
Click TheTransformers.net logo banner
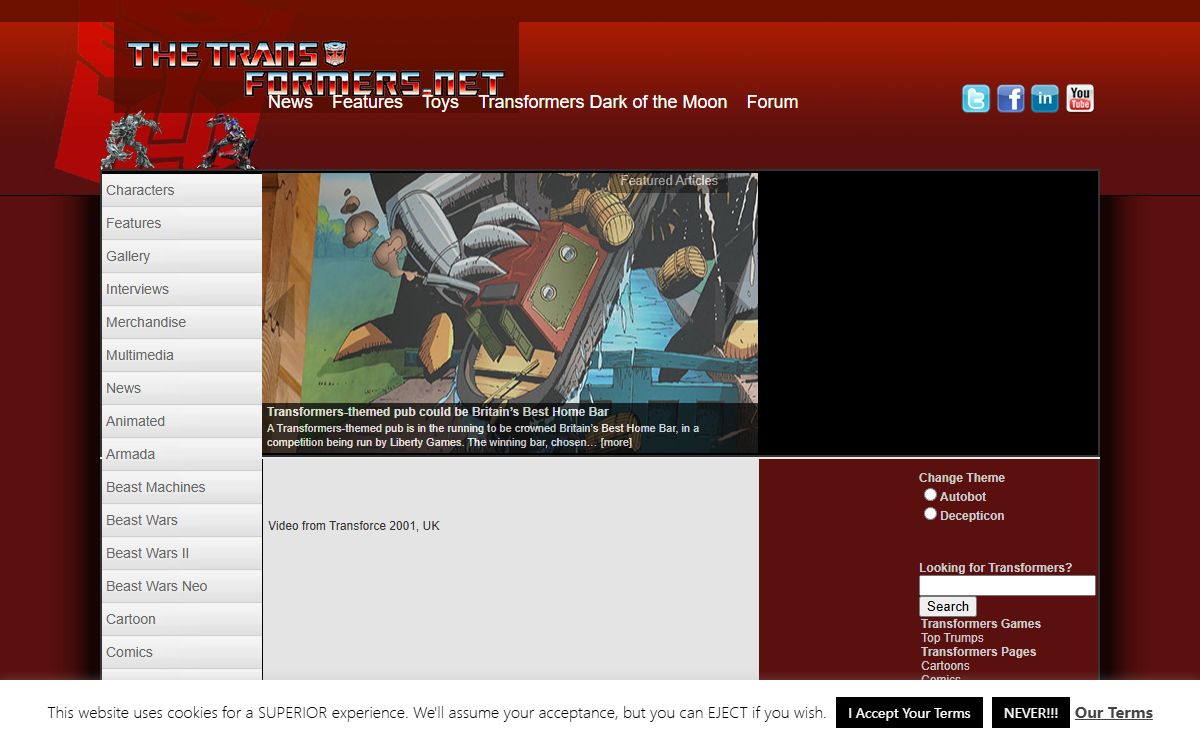click(316, 68)
